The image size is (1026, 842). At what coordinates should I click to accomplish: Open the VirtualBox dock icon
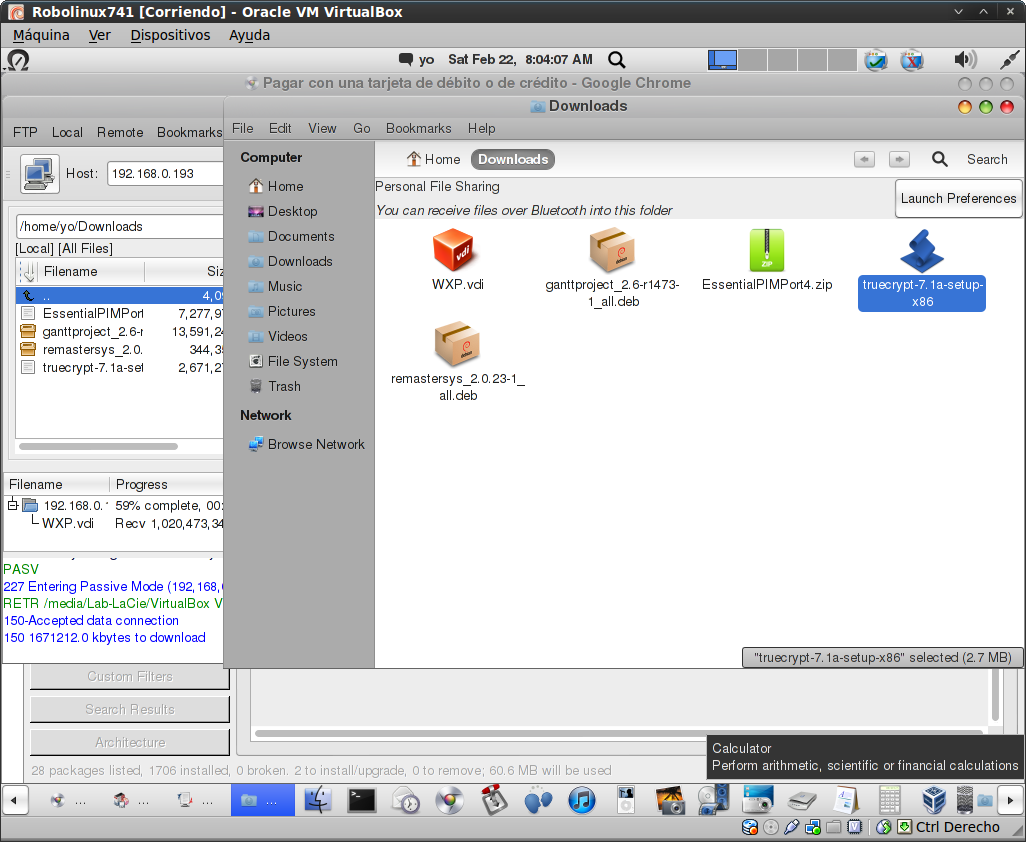click(934, 800)
